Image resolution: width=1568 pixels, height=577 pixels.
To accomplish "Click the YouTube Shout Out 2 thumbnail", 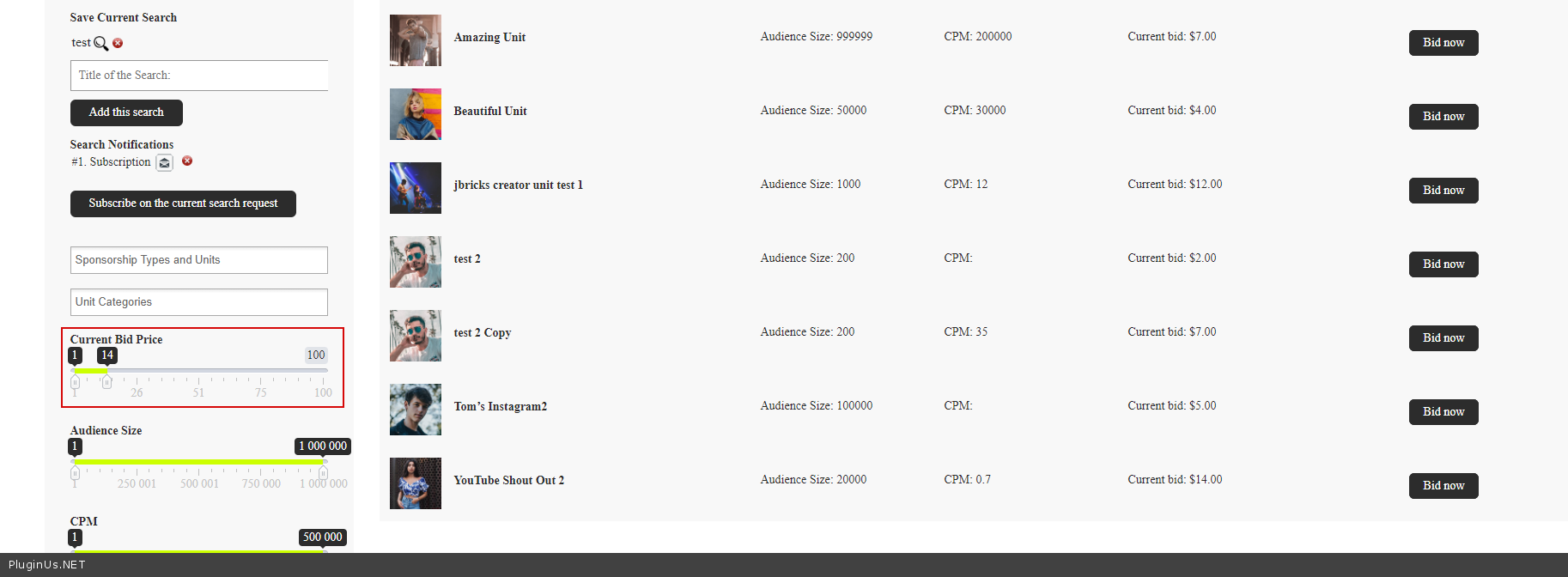I will coord(416,483).
